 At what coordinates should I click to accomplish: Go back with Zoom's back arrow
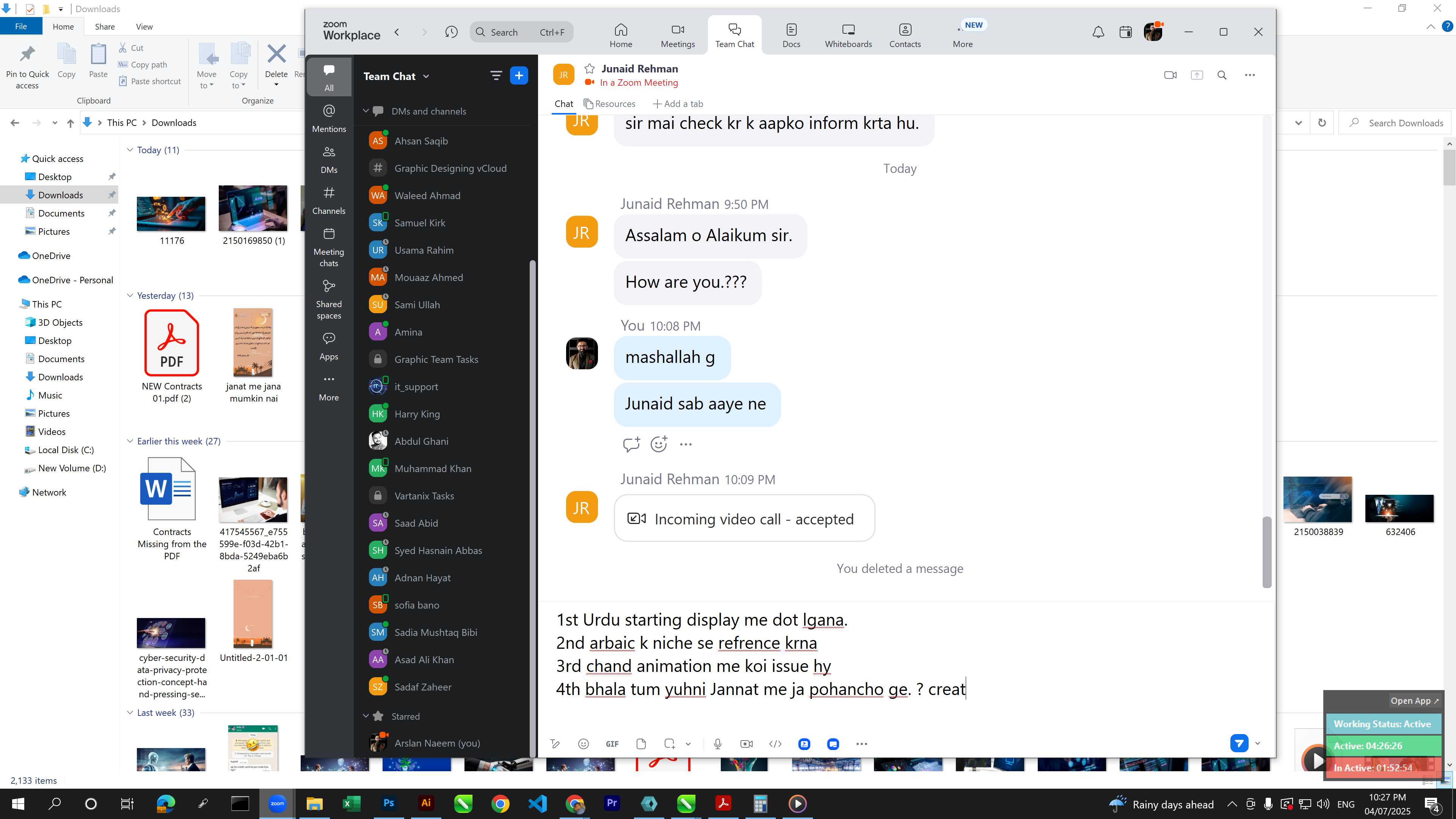[x=397, y=32]
